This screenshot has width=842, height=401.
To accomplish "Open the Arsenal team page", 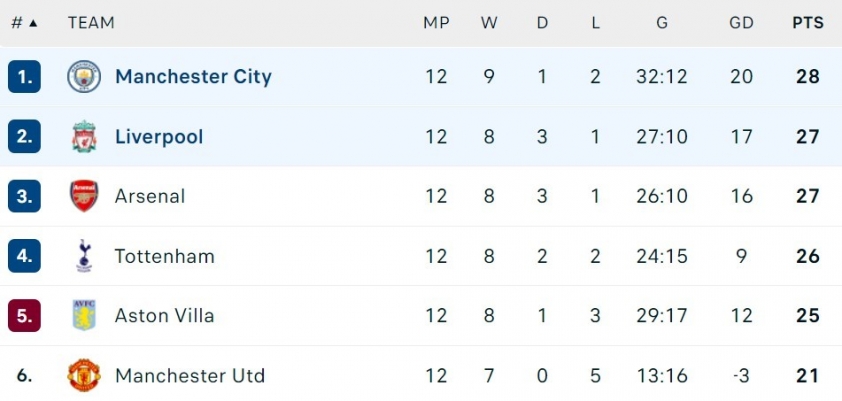I will pos(150,196).
